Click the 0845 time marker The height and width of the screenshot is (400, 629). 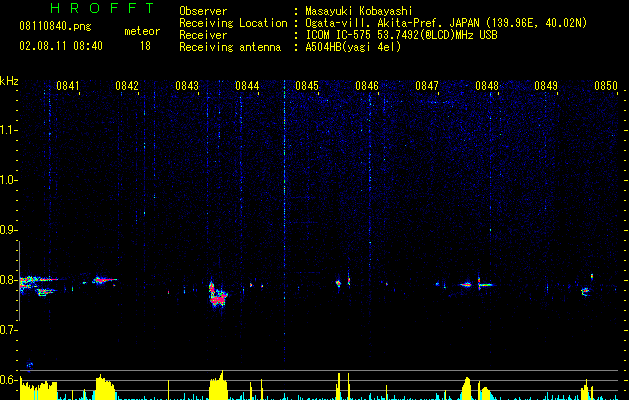coord(307,86)
